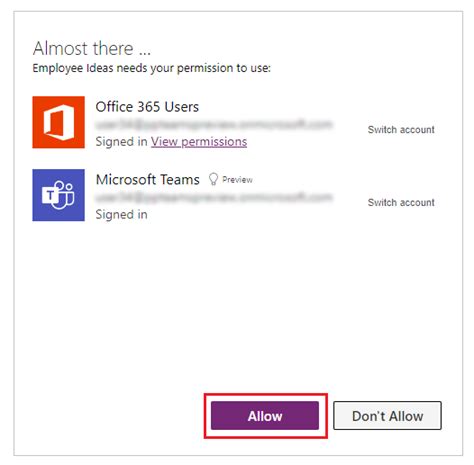Select the Office 365 Users connection title
Image resolution: width=474 pixels, height=465 pixels.
point(147,107)
